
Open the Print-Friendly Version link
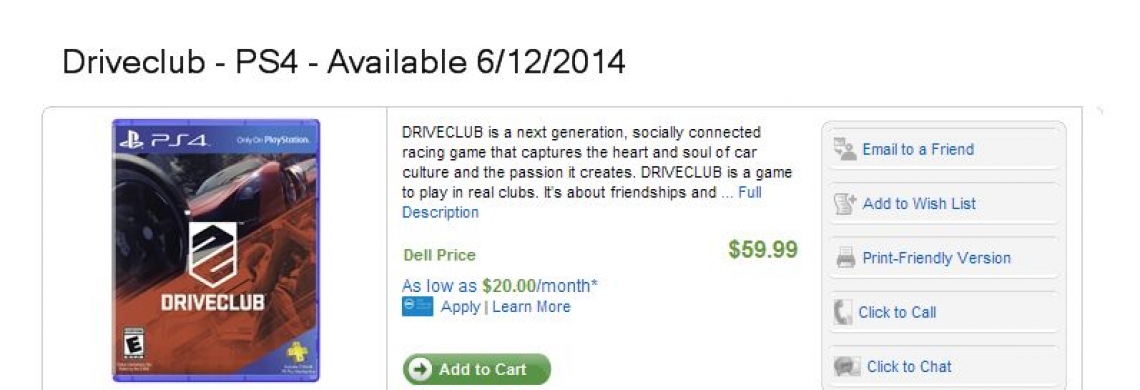point(936,258)
